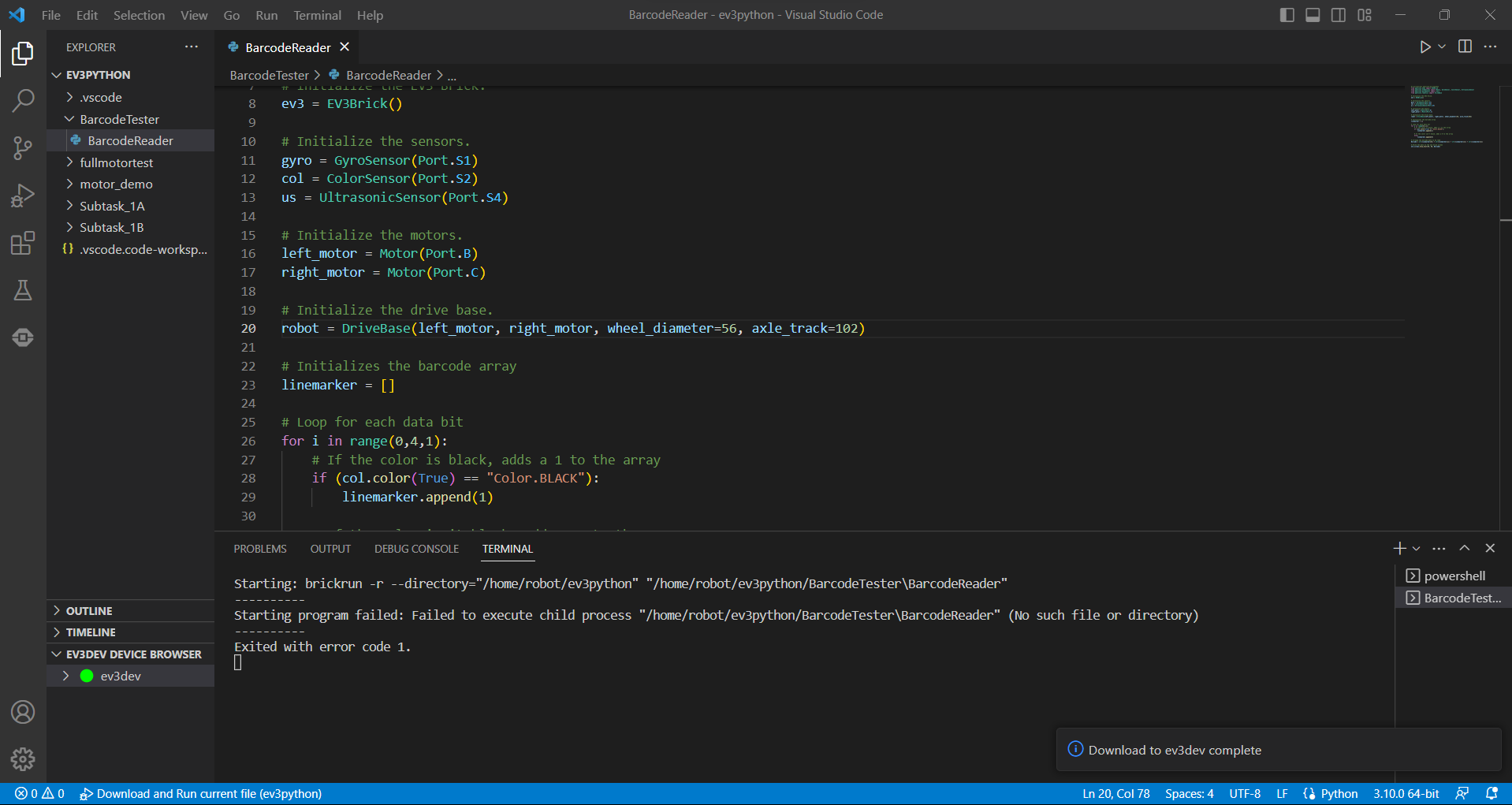1512x805 pixels.
Task: Open editor More Actions menu
Action: tap(1490, 47)
